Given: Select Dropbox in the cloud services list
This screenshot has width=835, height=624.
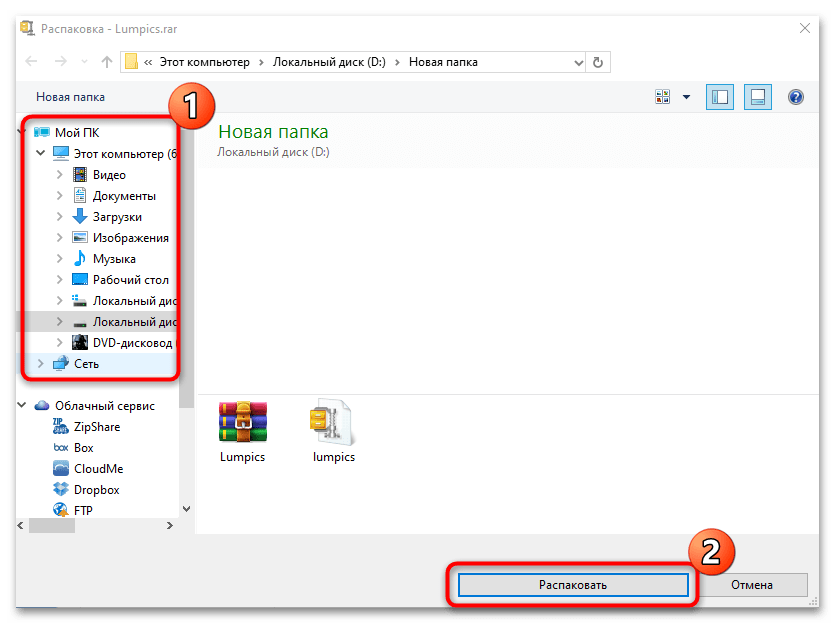Looking at the screenshot, I should coord(96,490).
